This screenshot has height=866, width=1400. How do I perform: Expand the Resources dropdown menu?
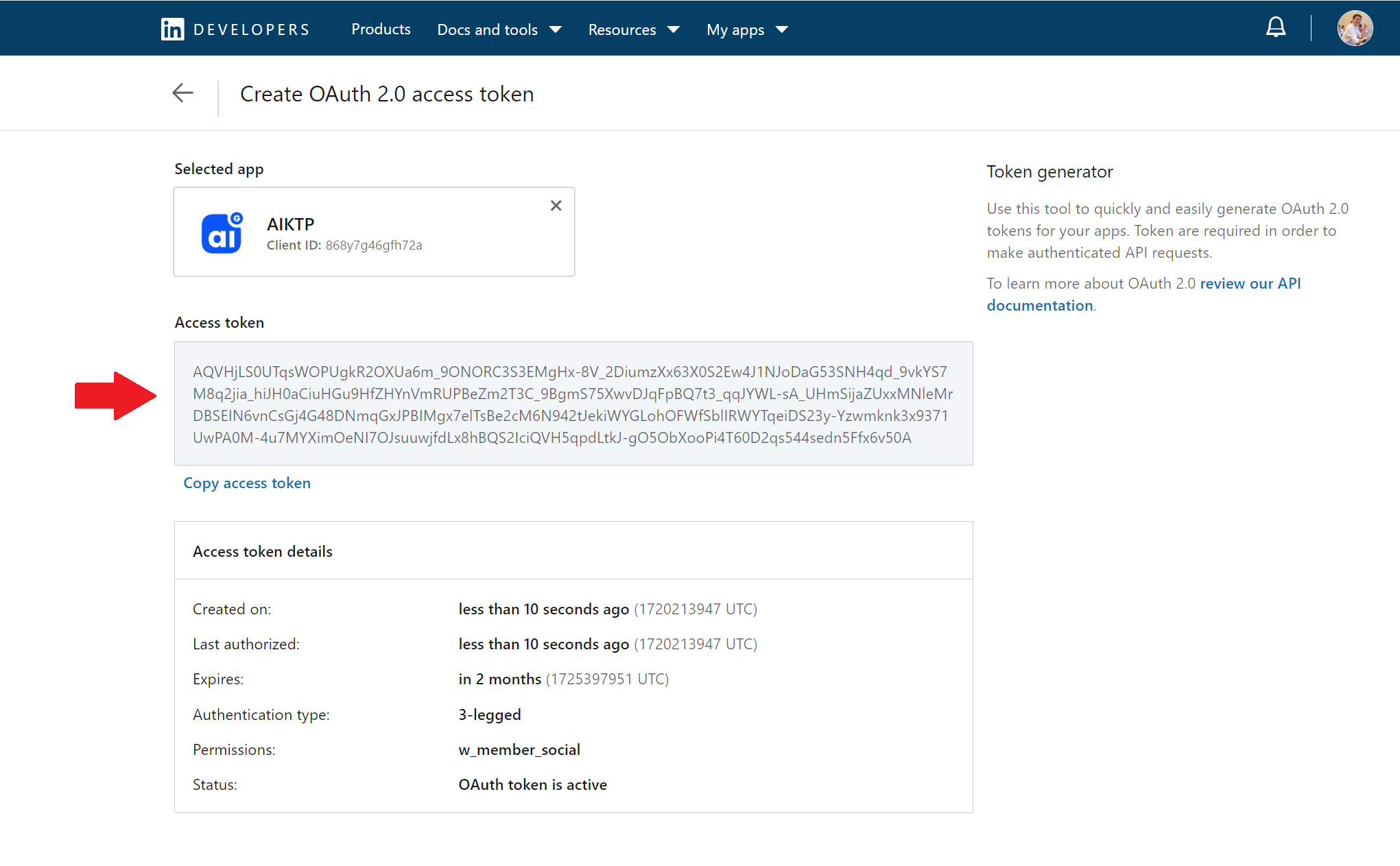click(634, 29)
